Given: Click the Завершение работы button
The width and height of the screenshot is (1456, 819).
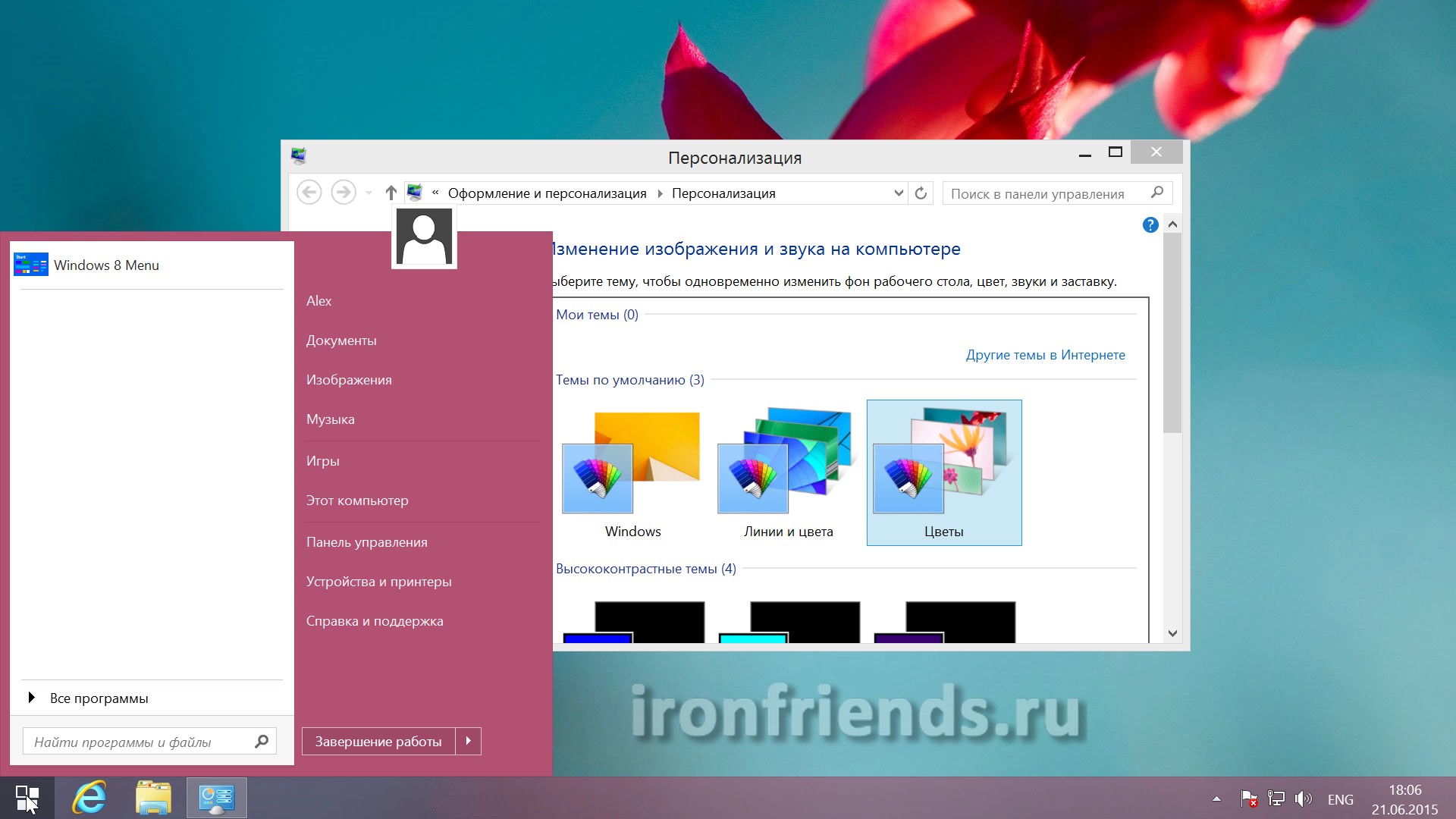Looking at the screenshot, I should [378, 741].
